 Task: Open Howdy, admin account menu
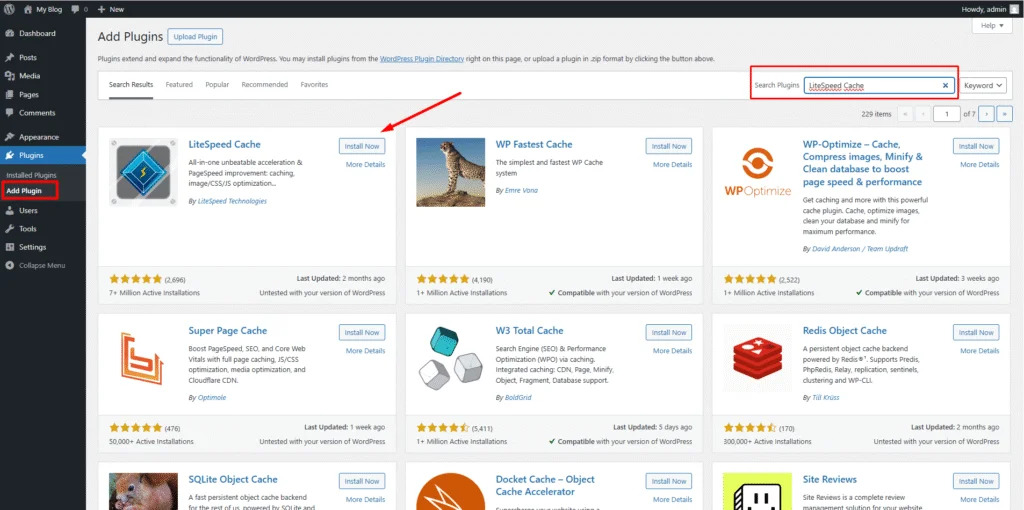(x=989, y=10)
